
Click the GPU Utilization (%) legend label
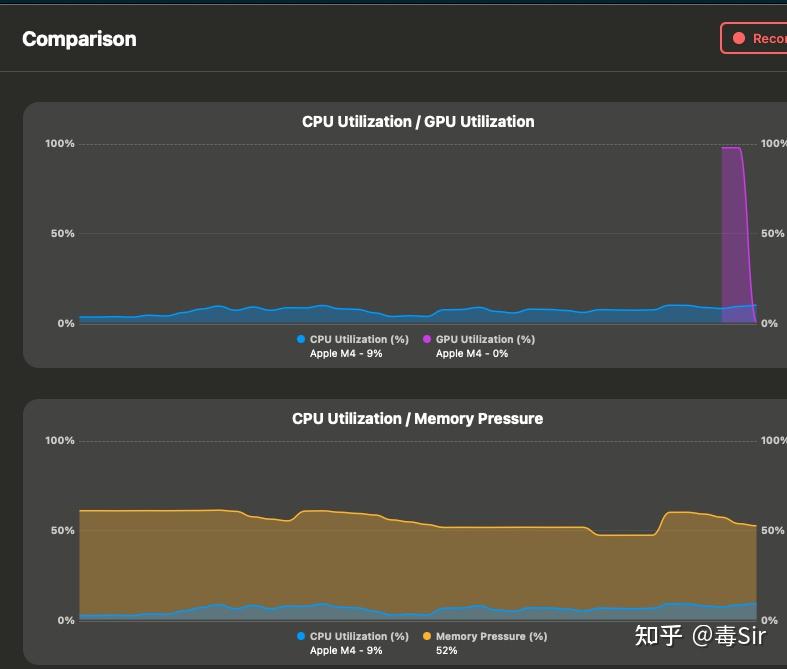[x=485, y=339]
